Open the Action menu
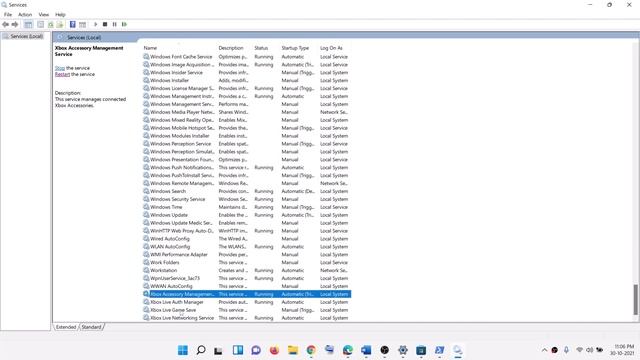The width and height of the screenshot is (640, 360). point(25,14)
